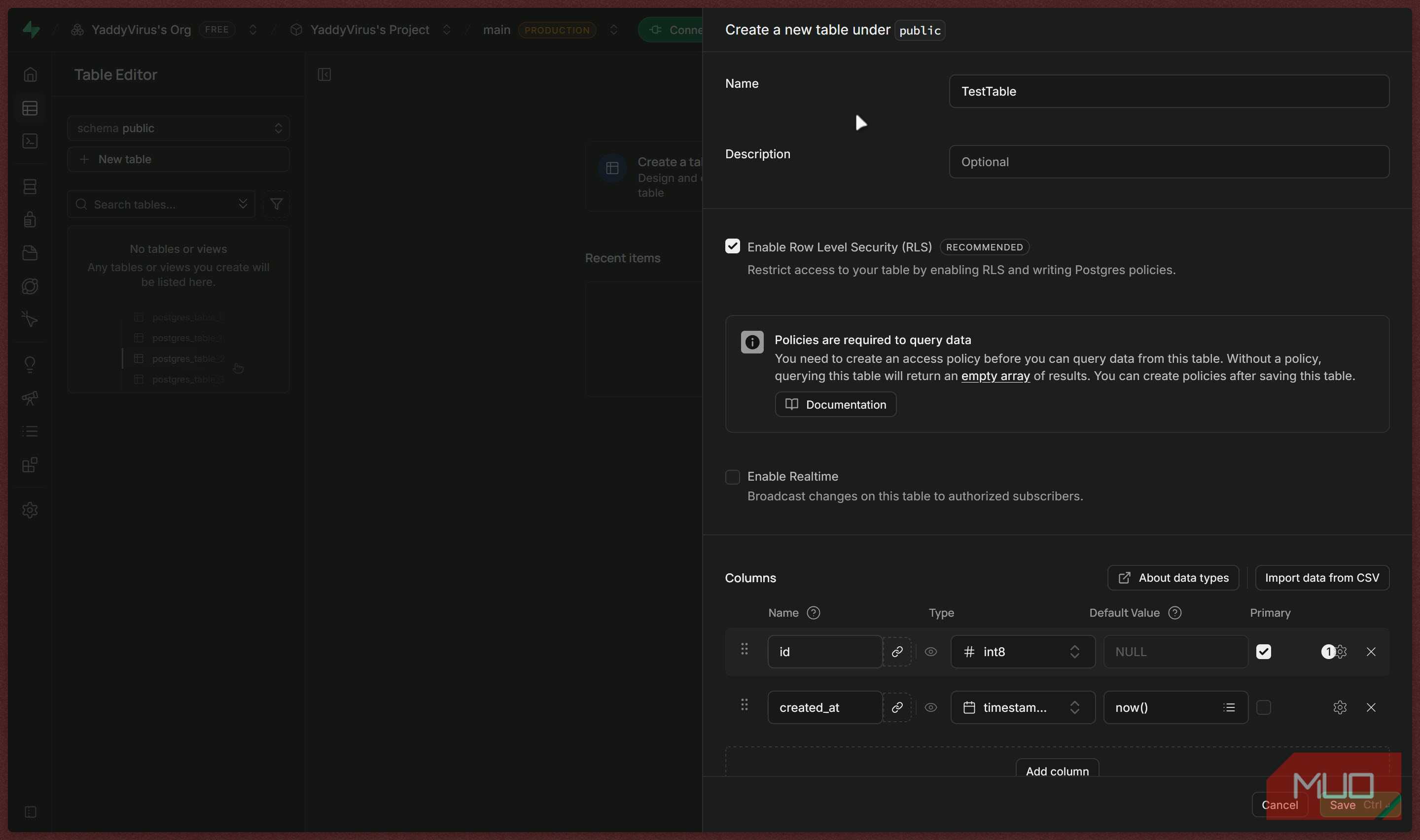The image size is (1420, 840).
Task: Click Import data from CSV
Action: [x=1322, y=577]
